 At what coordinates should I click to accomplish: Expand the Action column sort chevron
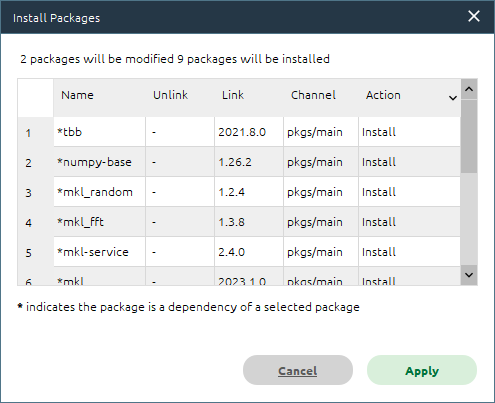tap(453, 98)
